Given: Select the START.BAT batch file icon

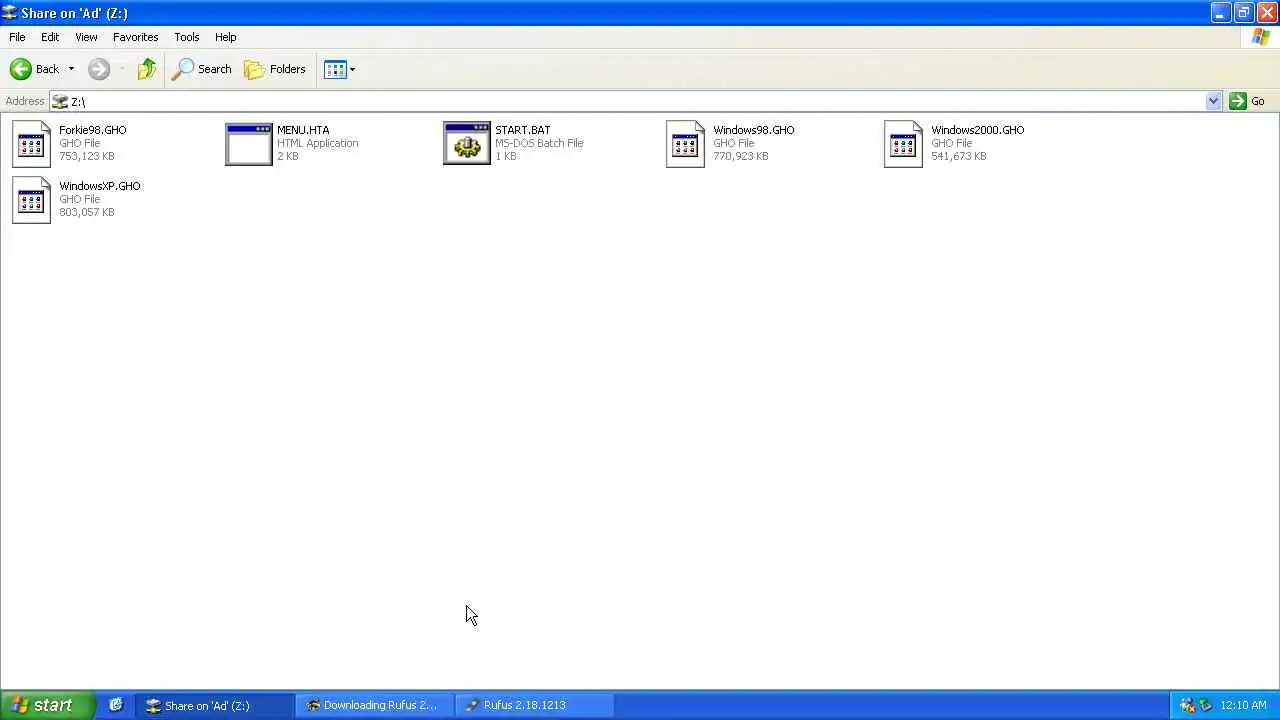Looking at the screenshot, I should (467, 143).
